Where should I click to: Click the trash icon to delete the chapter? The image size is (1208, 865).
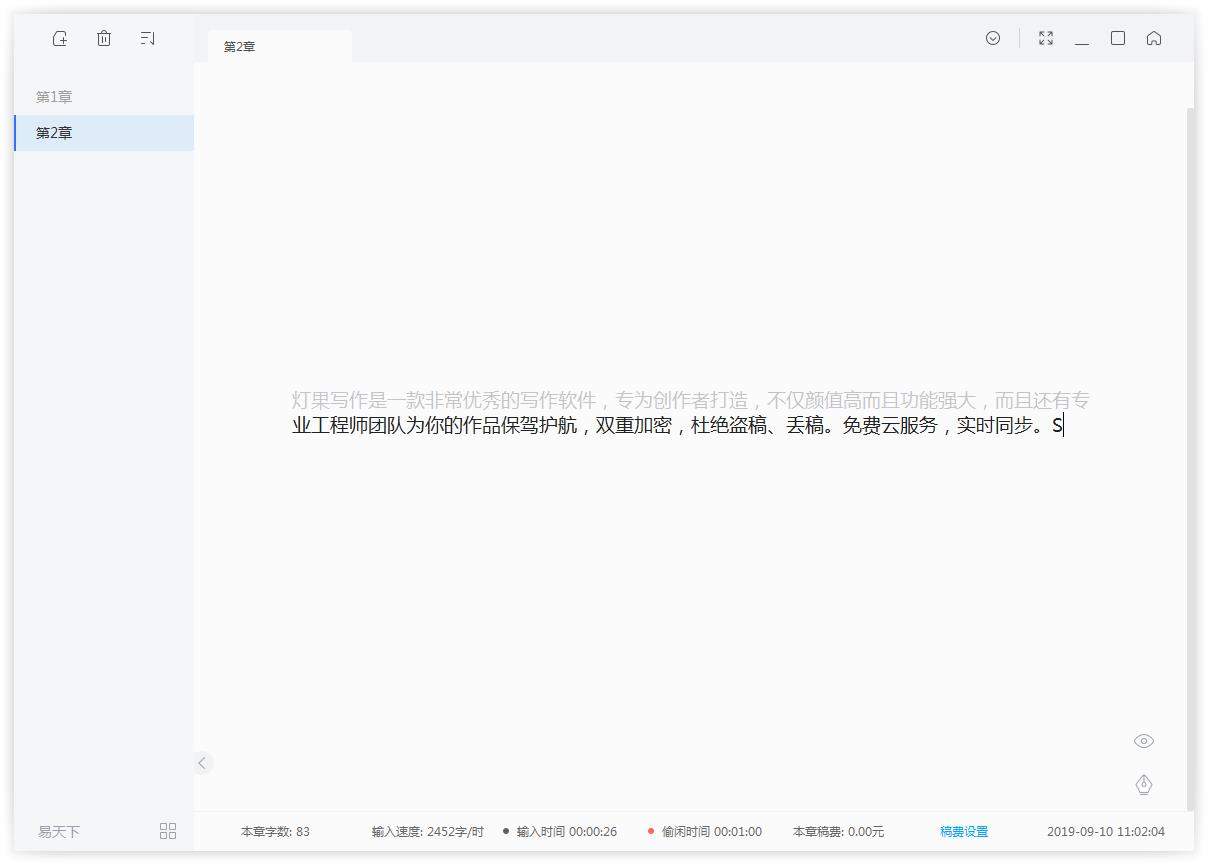pyautogui.click(x=104, y=38)
